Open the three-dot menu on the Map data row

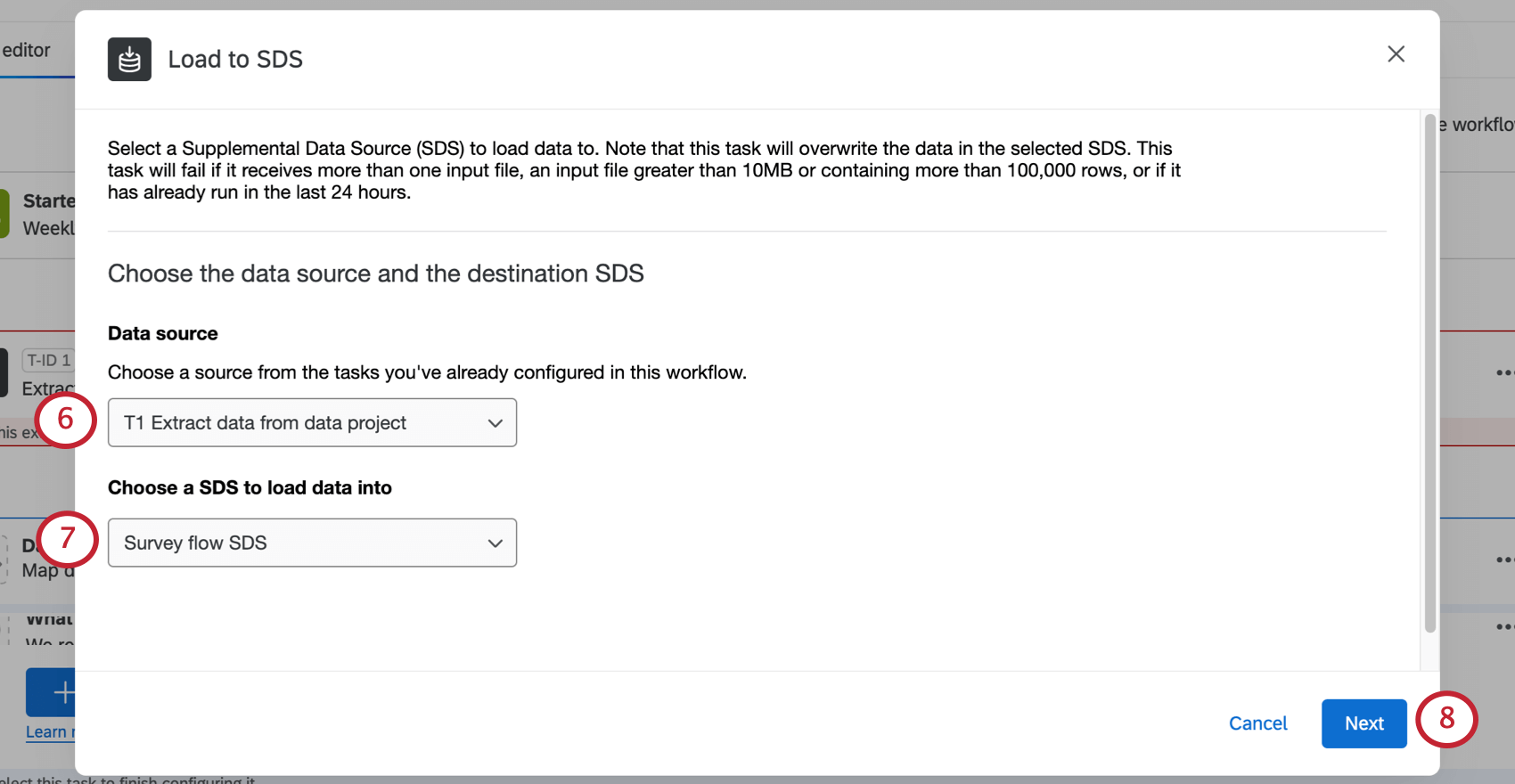[x=1504, y=559]
